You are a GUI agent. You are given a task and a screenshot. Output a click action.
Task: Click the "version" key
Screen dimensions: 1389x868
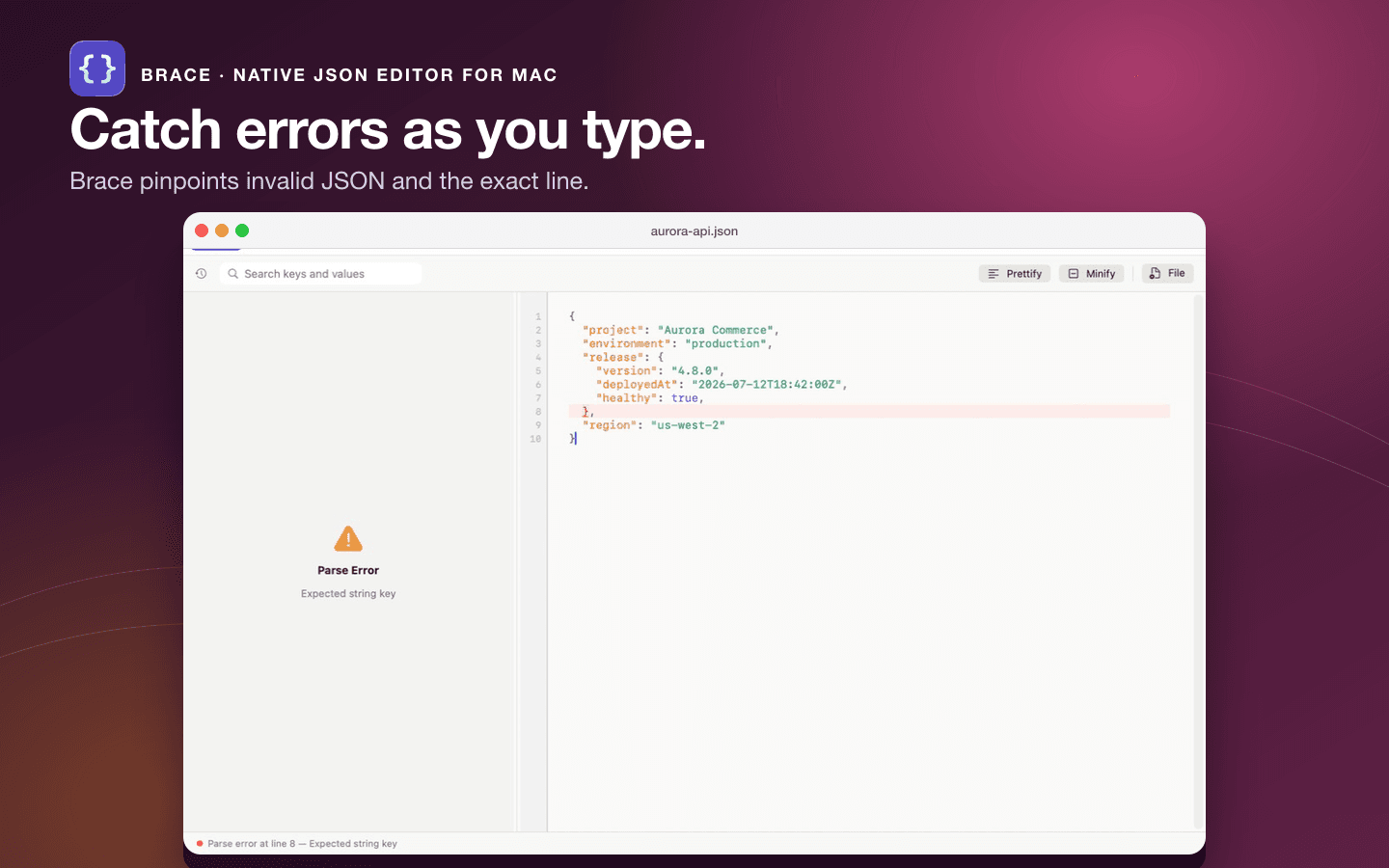point(626,371)
